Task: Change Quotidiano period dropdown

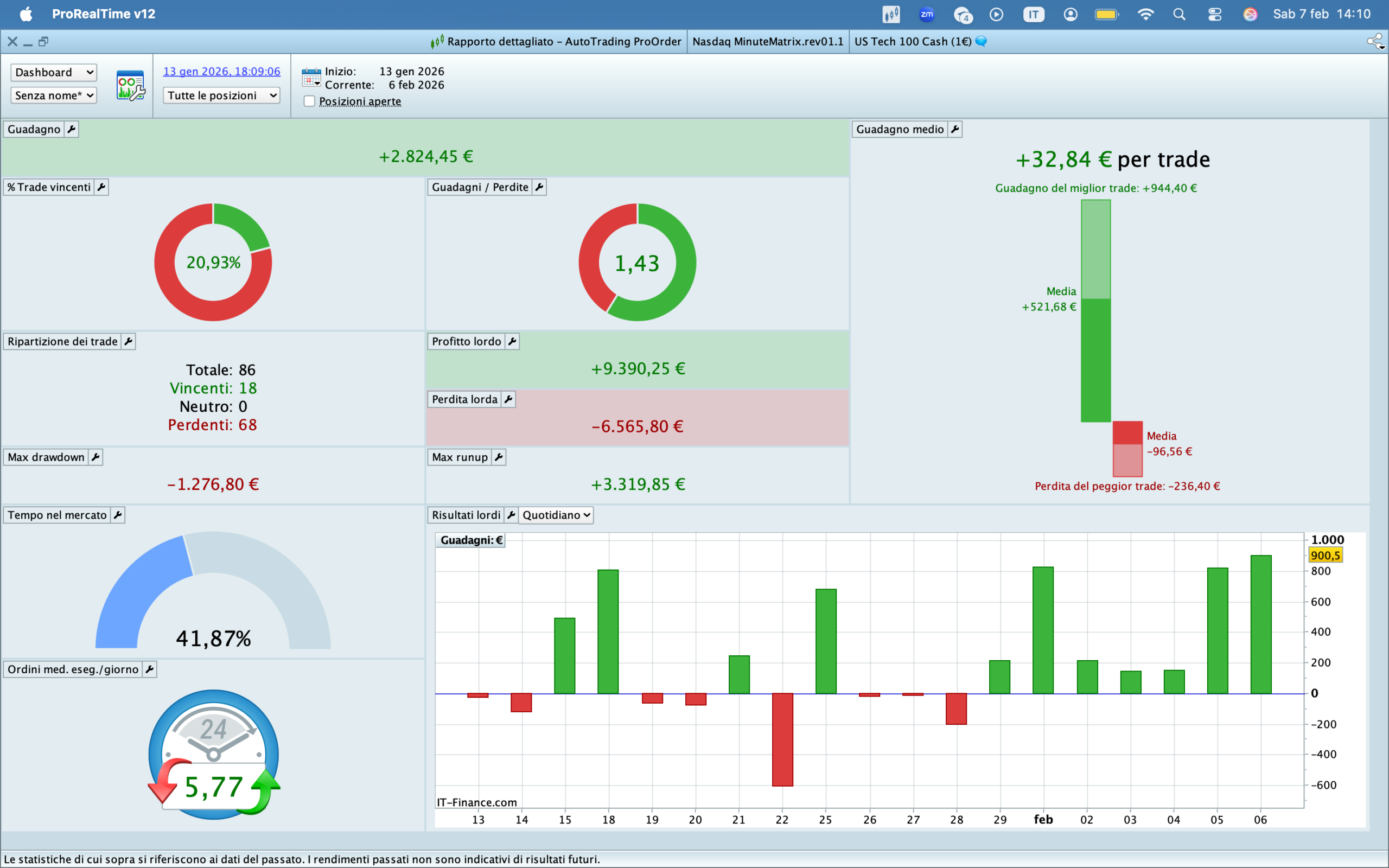Action: [x=555, y=515]
